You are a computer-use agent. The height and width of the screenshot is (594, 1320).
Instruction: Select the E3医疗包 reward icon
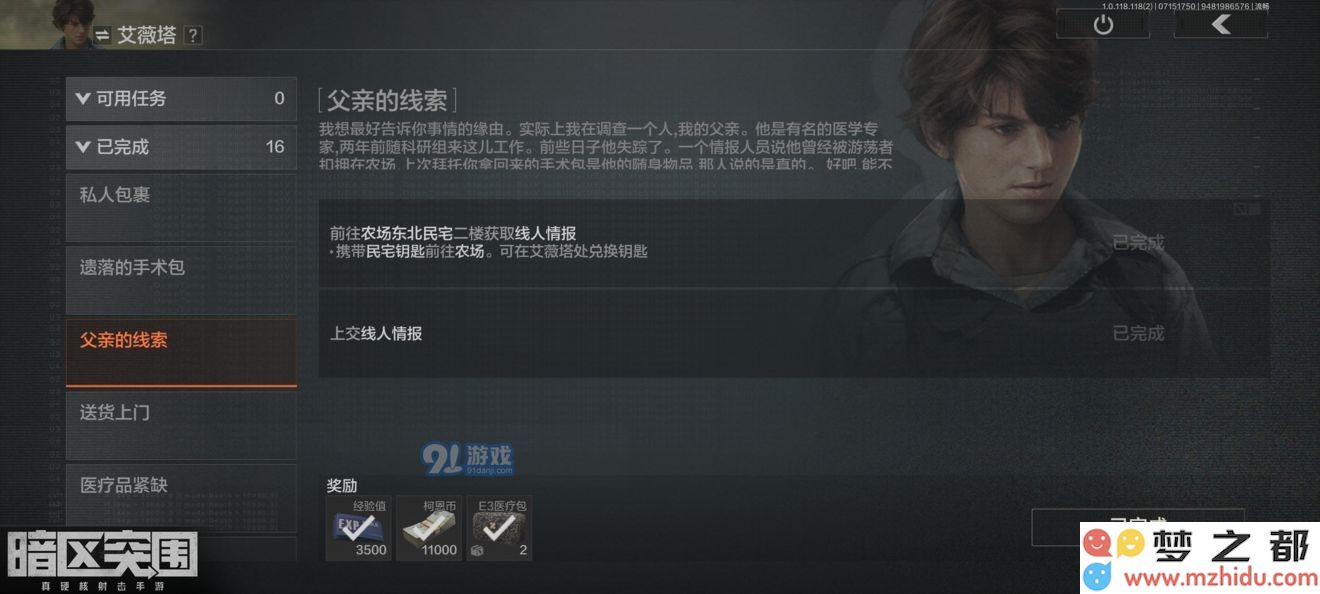(x=499, y=528)
